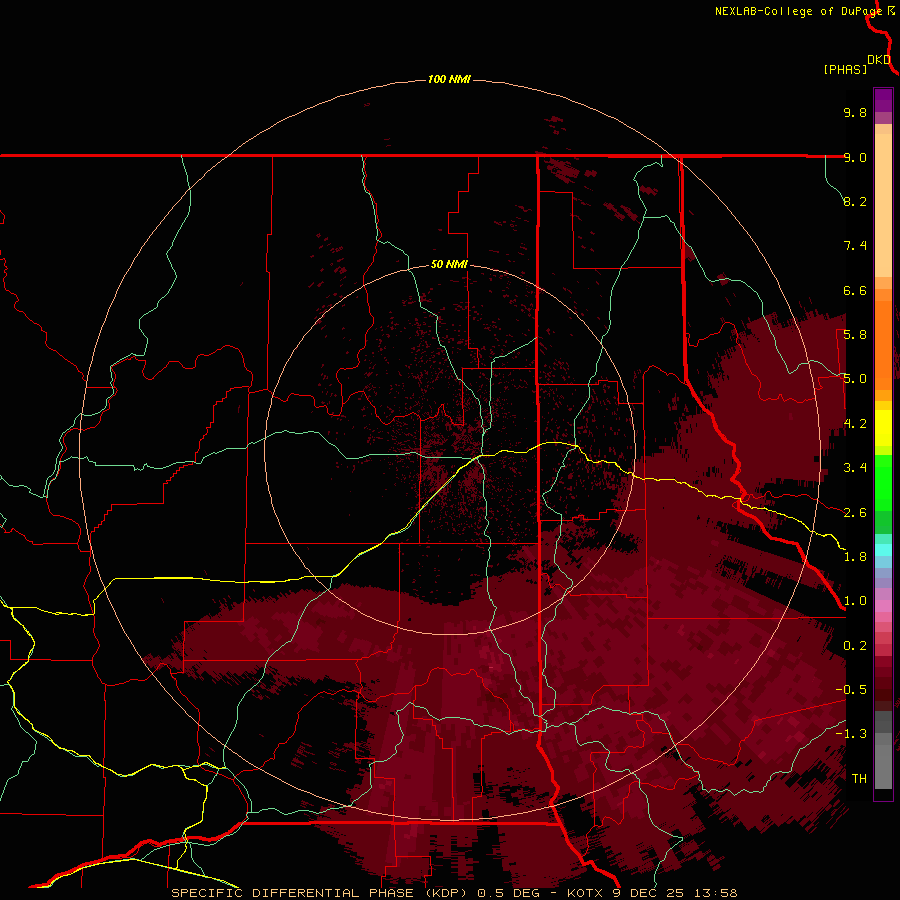
Task: Click the cyan color bar segment
Action: [883, 550]
